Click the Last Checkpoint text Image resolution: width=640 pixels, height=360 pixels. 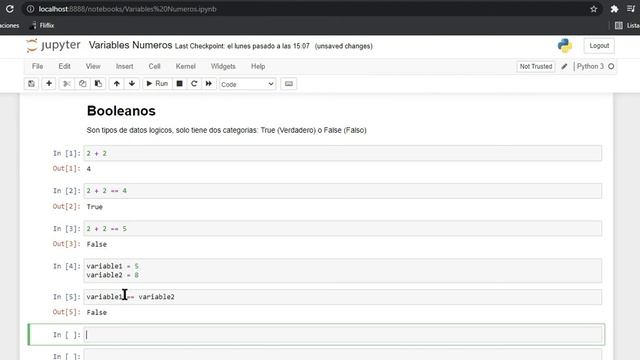tap(242, 46)
